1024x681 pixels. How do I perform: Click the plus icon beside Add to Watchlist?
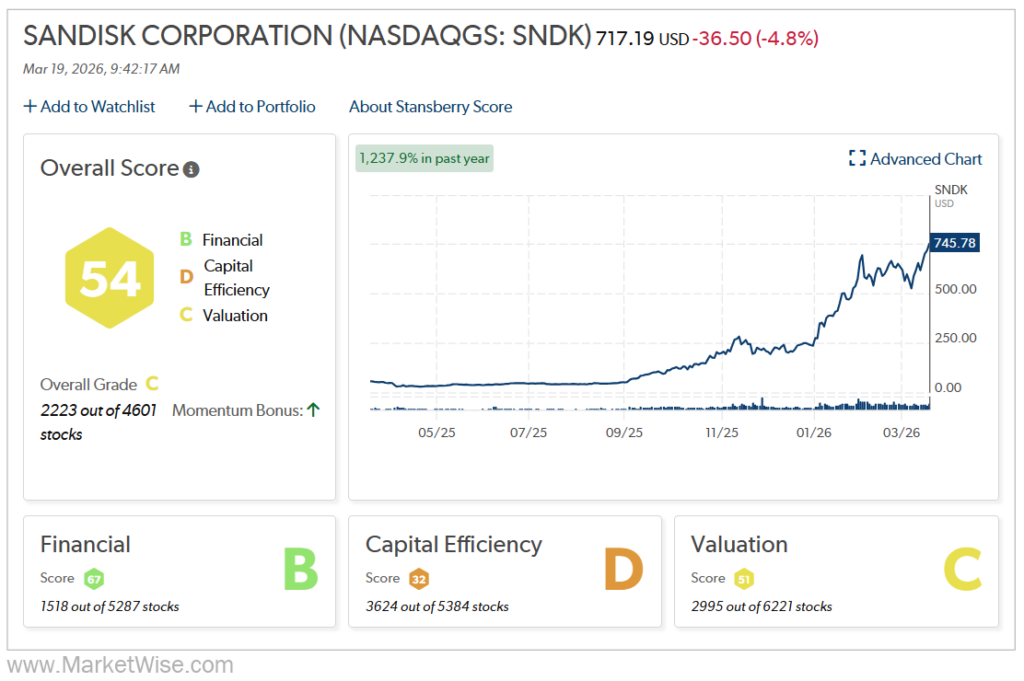pos(29,106)
